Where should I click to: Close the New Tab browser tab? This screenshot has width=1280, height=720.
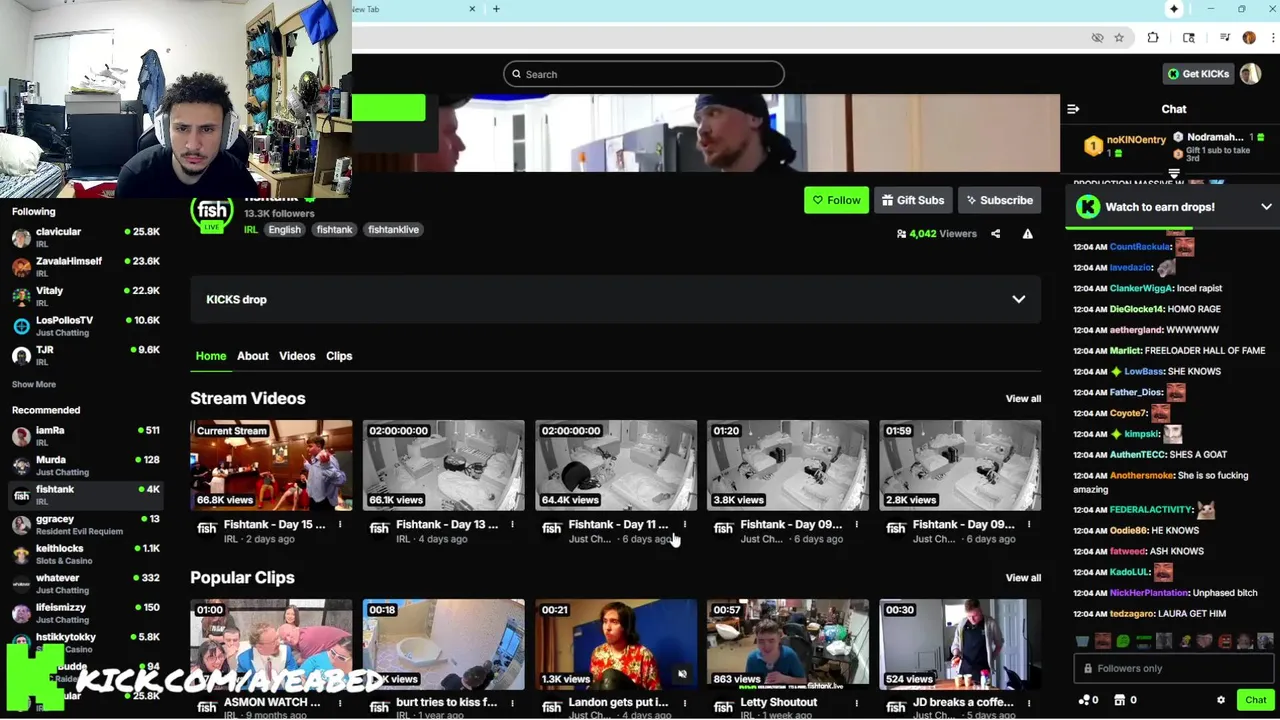click(x=472, y=9)
